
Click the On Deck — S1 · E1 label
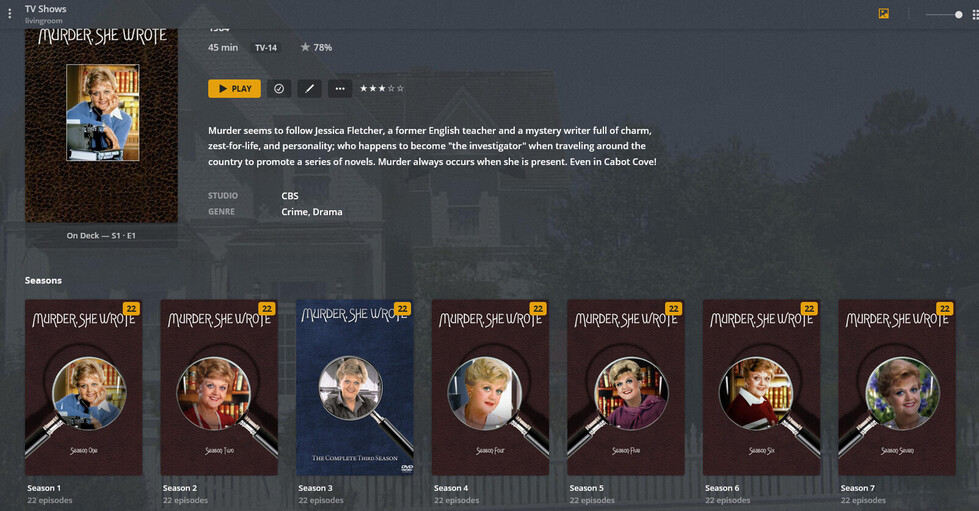tap(101, 236)
